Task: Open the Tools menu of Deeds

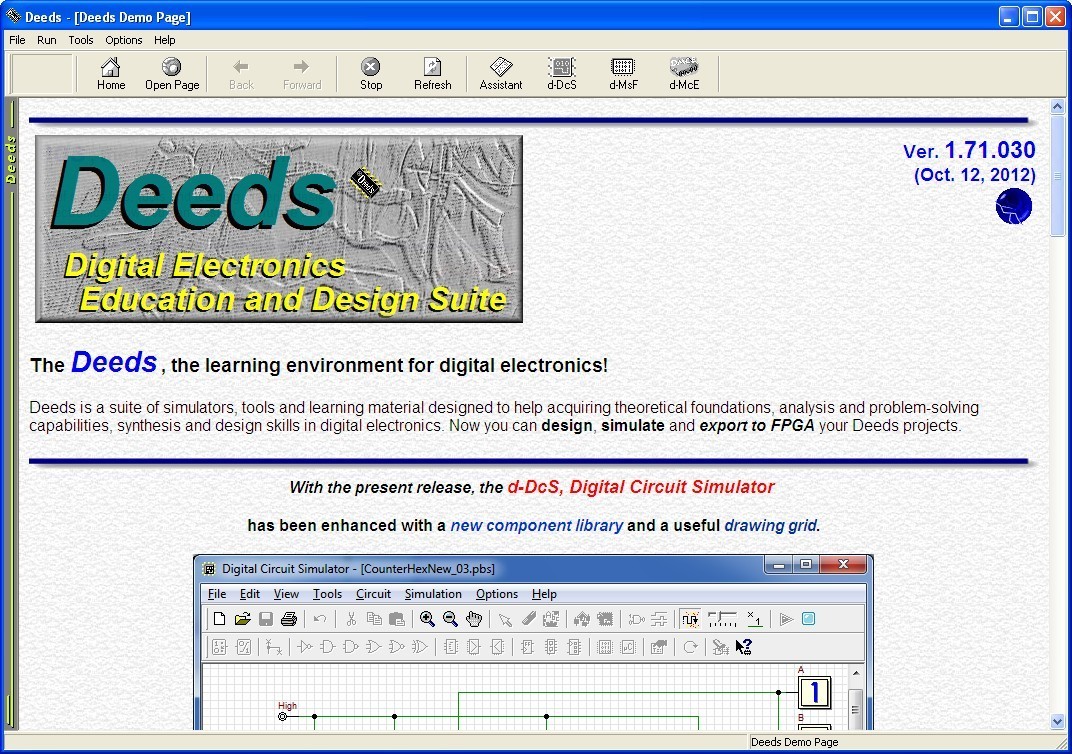Action: click(x=81, y=40)
